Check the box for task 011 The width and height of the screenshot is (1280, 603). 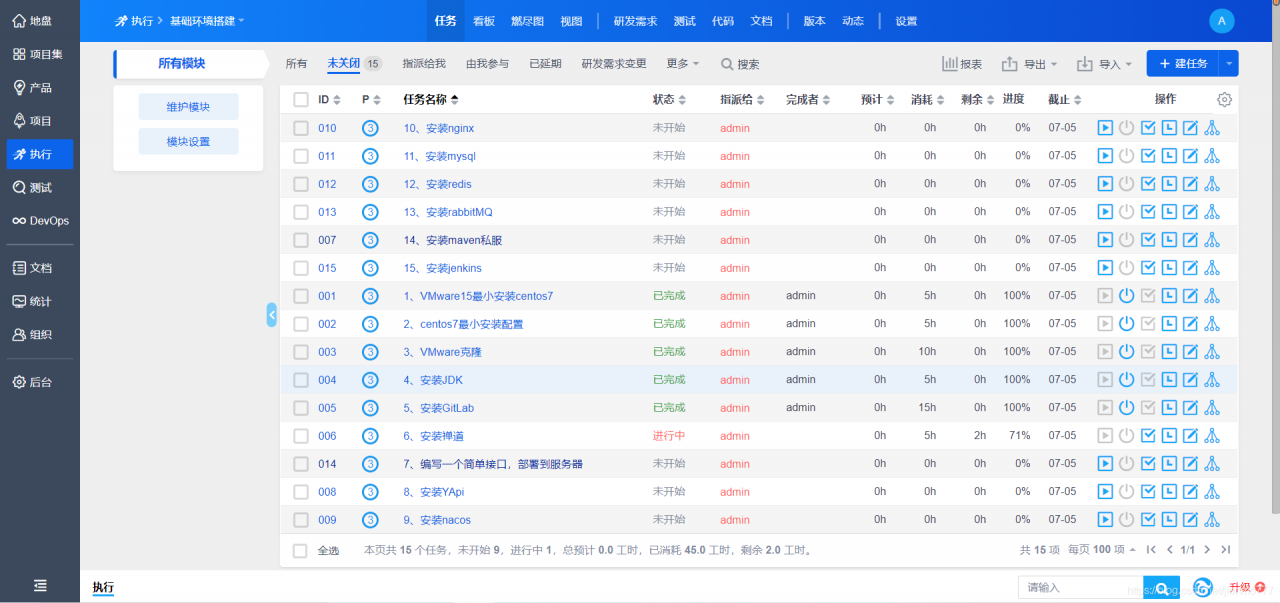pos(301,156)
